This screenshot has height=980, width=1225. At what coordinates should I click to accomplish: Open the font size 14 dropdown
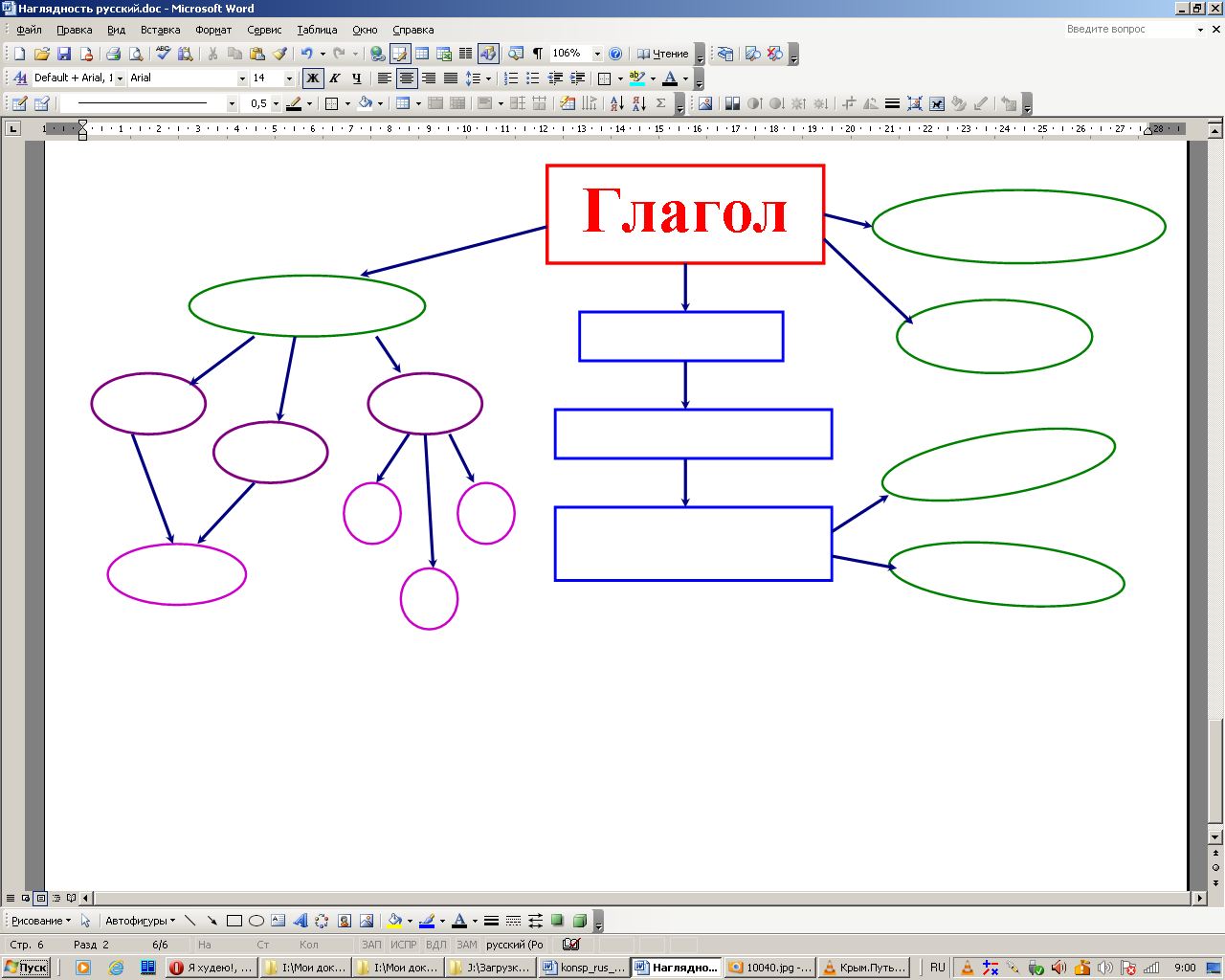[290, 78]
